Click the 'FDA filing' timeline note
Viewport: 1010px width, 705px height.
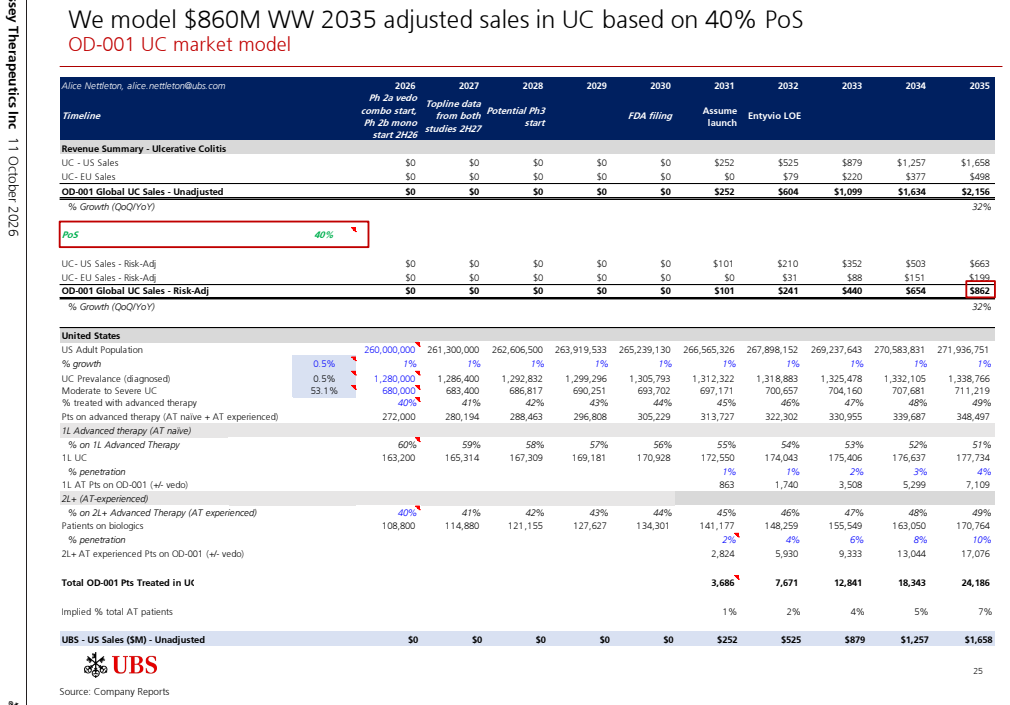click(650, 116)
